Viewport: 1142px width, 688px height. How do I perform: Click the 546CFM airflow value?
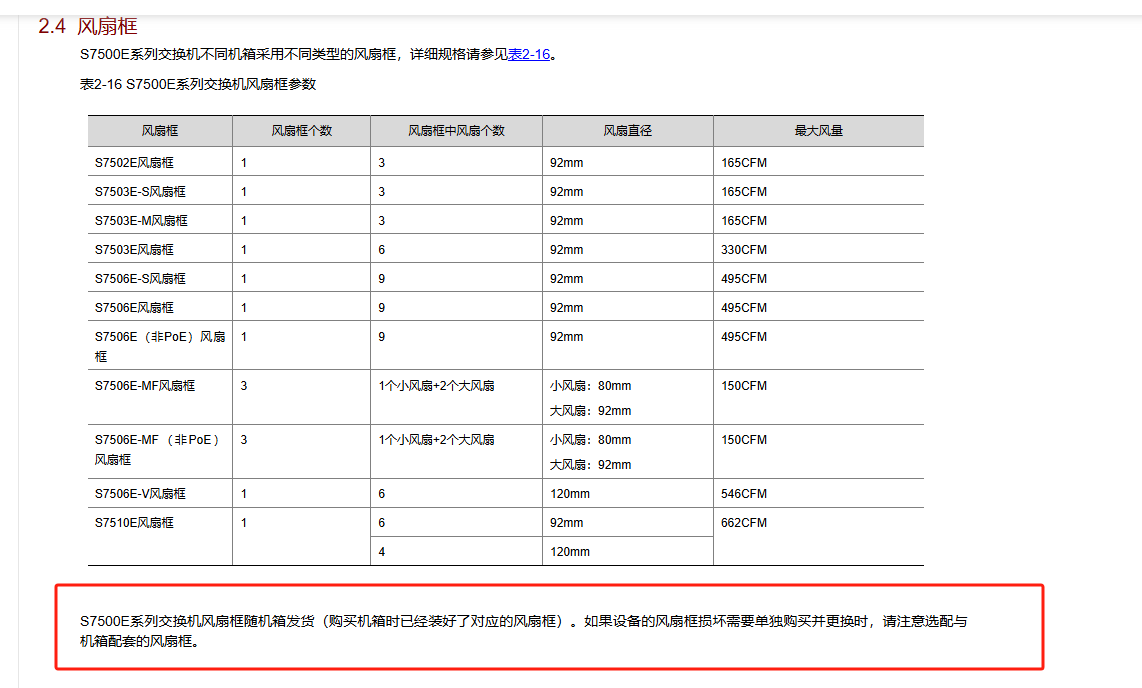[744, 494]
